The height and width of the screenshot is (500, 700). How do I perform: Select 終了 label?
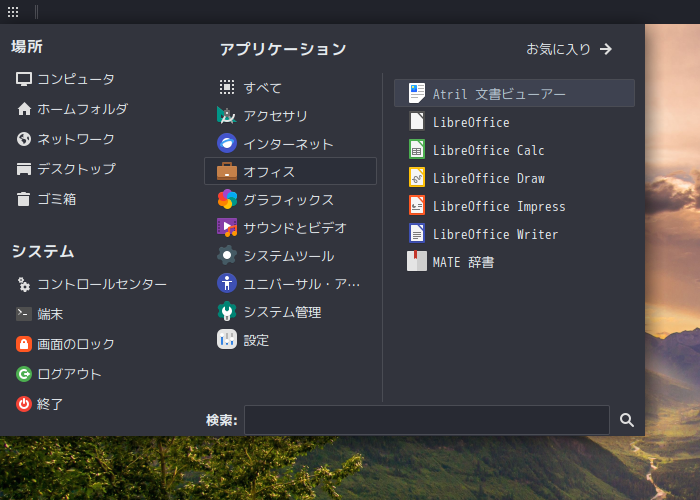50,404
